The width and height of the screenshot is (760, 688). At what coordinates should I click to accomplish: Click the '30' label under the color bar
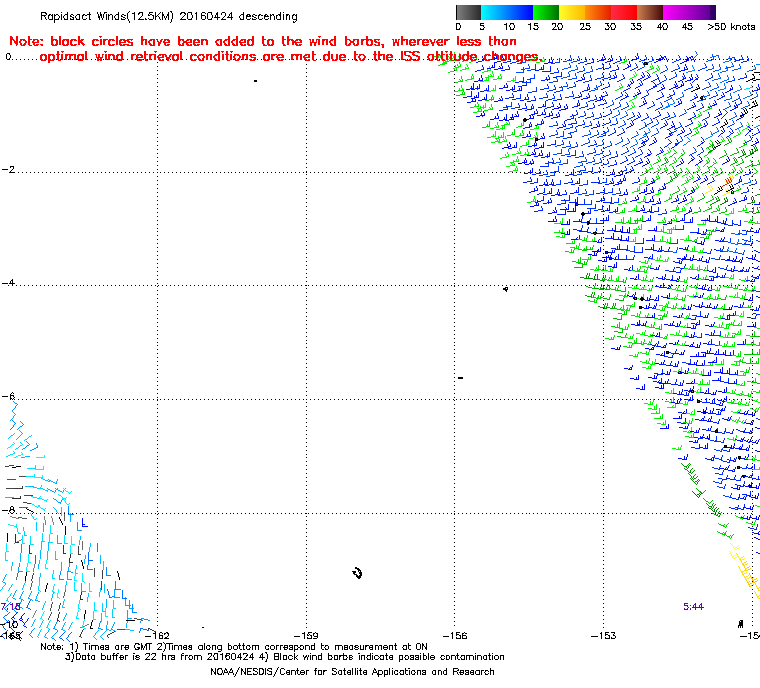coord(610,27)
